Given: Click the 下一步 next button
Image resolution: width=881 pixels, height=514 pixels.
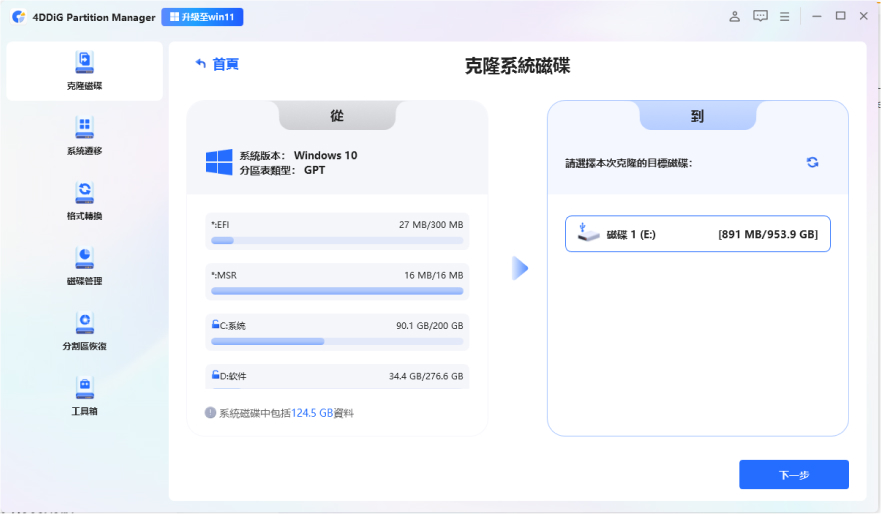Looking at the screenshot, I should pyautogui.click(x=794, y=475).
